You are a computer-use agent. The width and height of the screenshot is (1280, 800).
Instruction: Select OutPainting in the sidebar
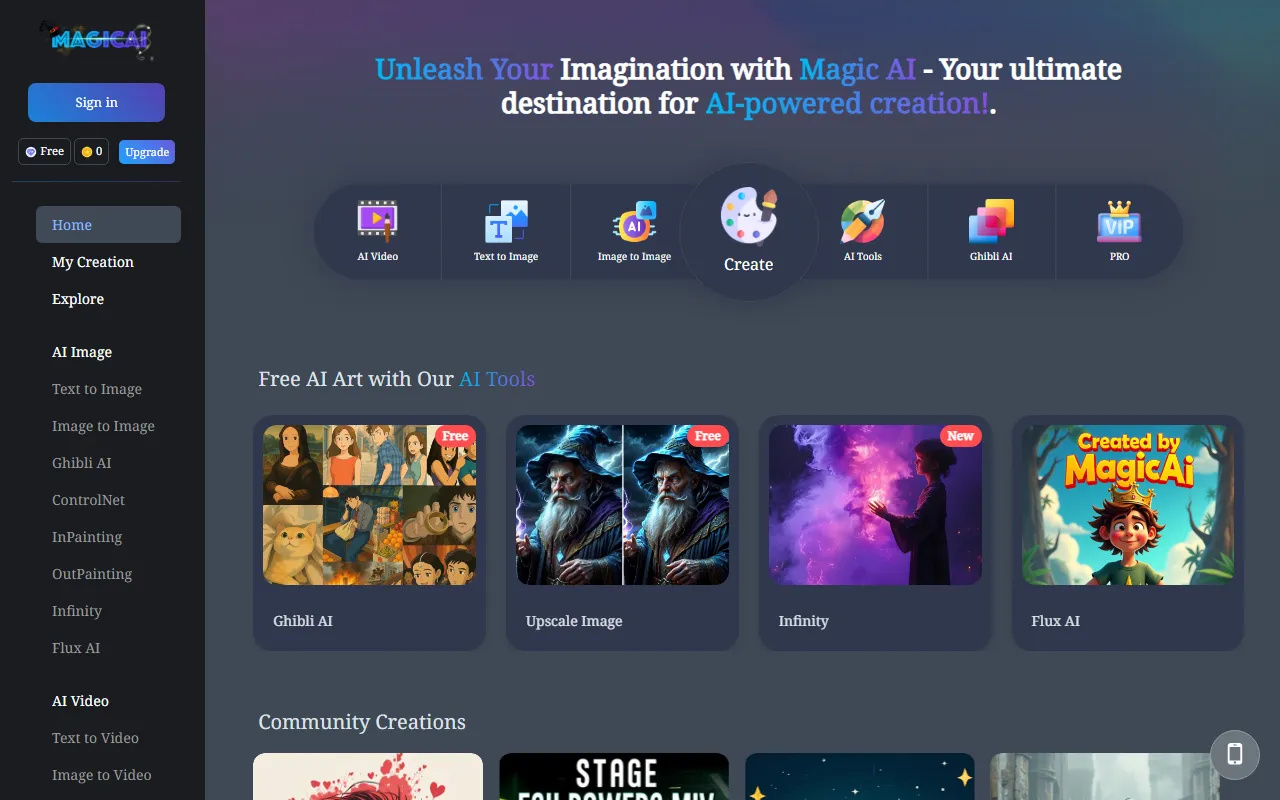[x=92, y=574]
